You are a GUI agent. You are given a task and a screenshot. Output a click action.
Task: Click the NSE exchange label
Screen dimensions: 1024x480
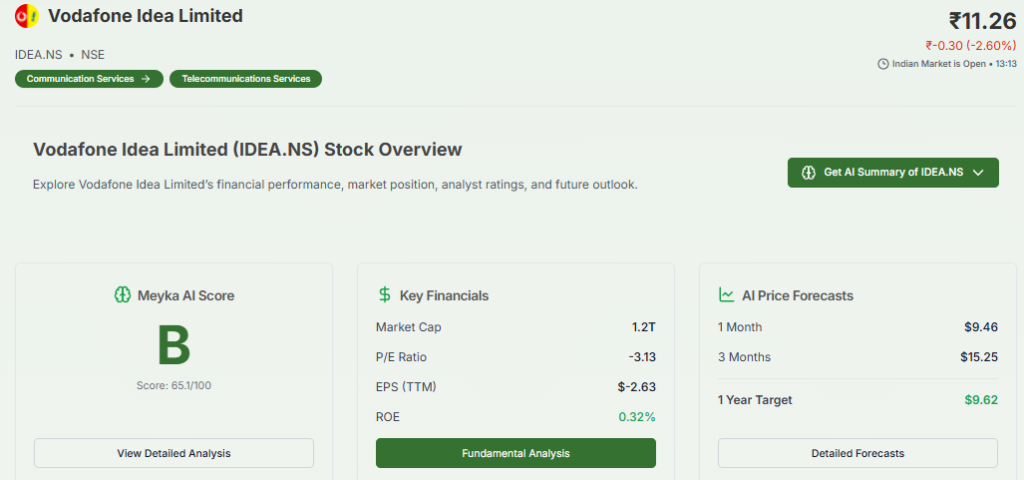[x=93, y=55]
